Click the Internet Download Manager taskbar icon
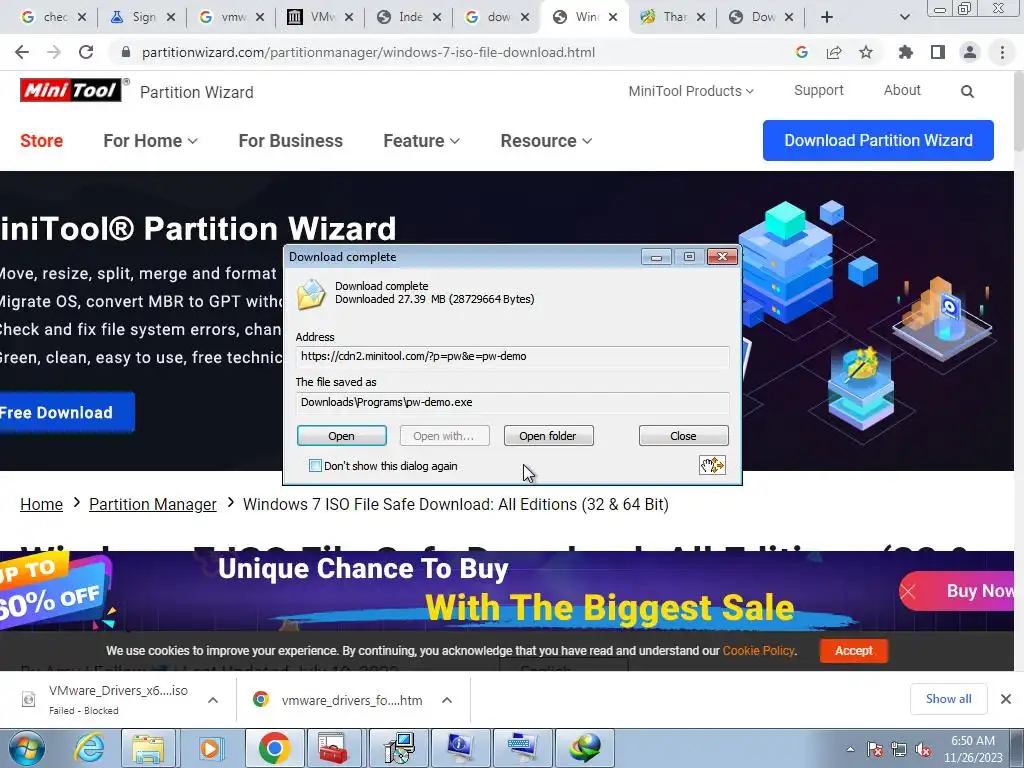This screenshot has width=1024, height=768. point(584,748)
